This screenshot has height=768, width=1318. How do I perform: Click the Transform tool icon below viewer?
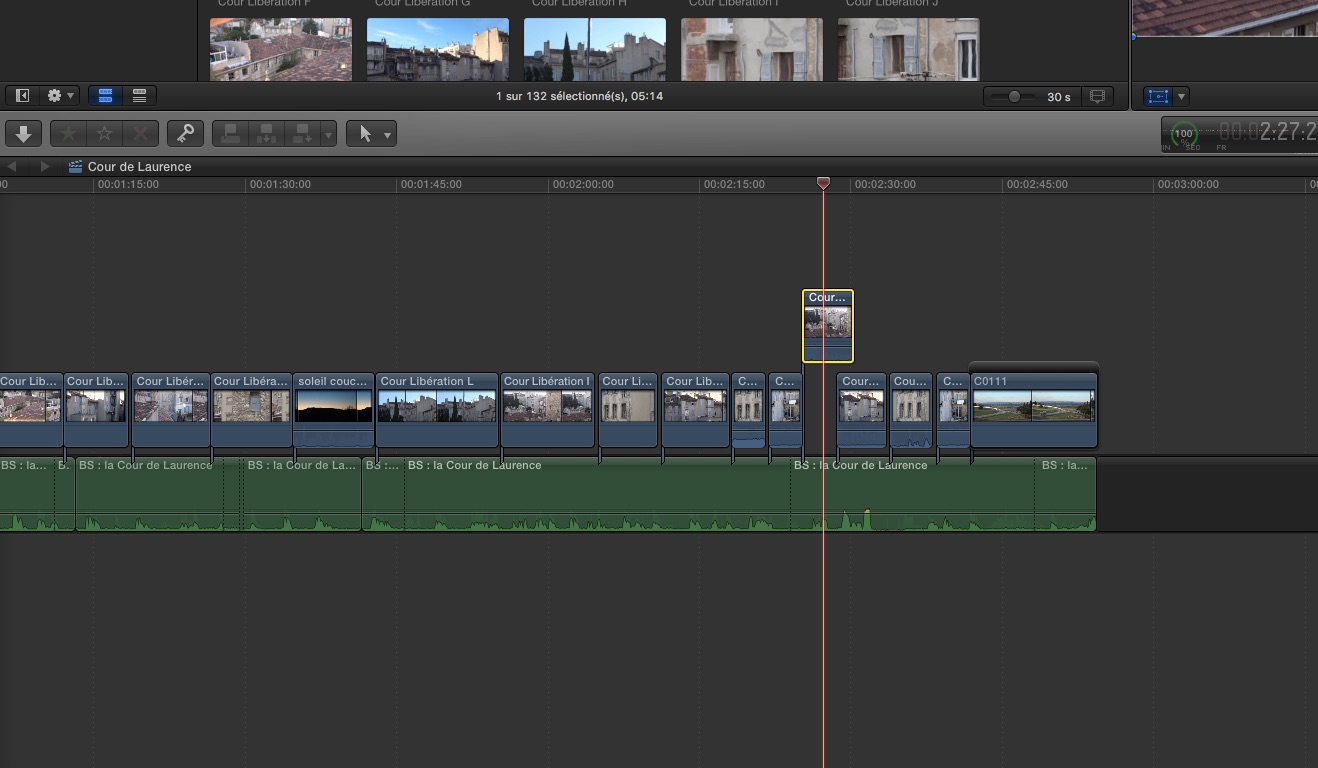[1158, 96]
